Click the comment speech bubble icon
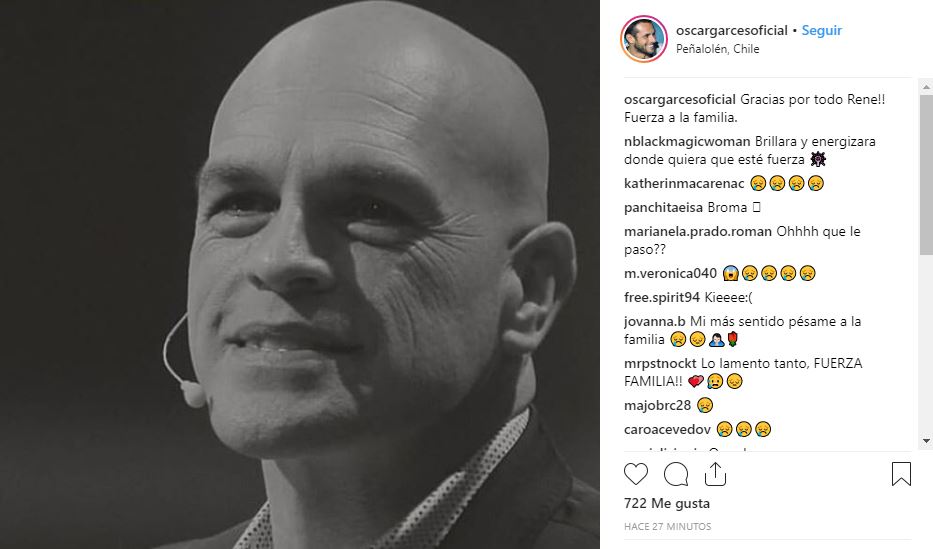 coord(676,473)
